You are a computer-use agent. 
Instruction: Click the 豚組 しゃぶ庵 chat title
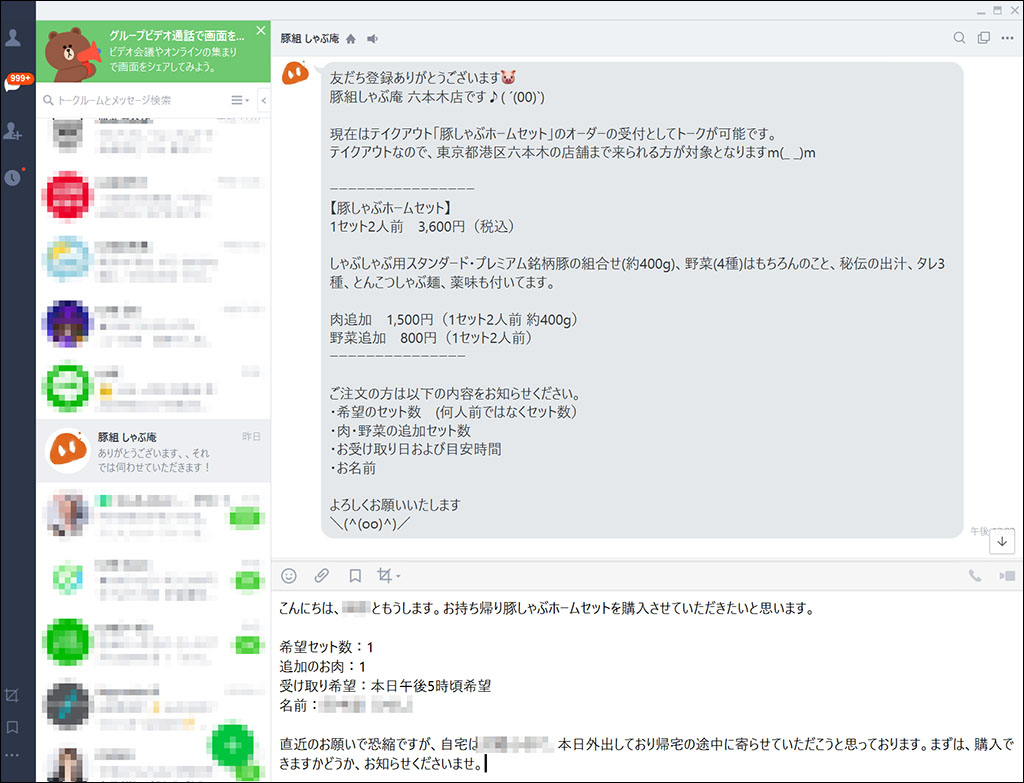pos(310,39)
